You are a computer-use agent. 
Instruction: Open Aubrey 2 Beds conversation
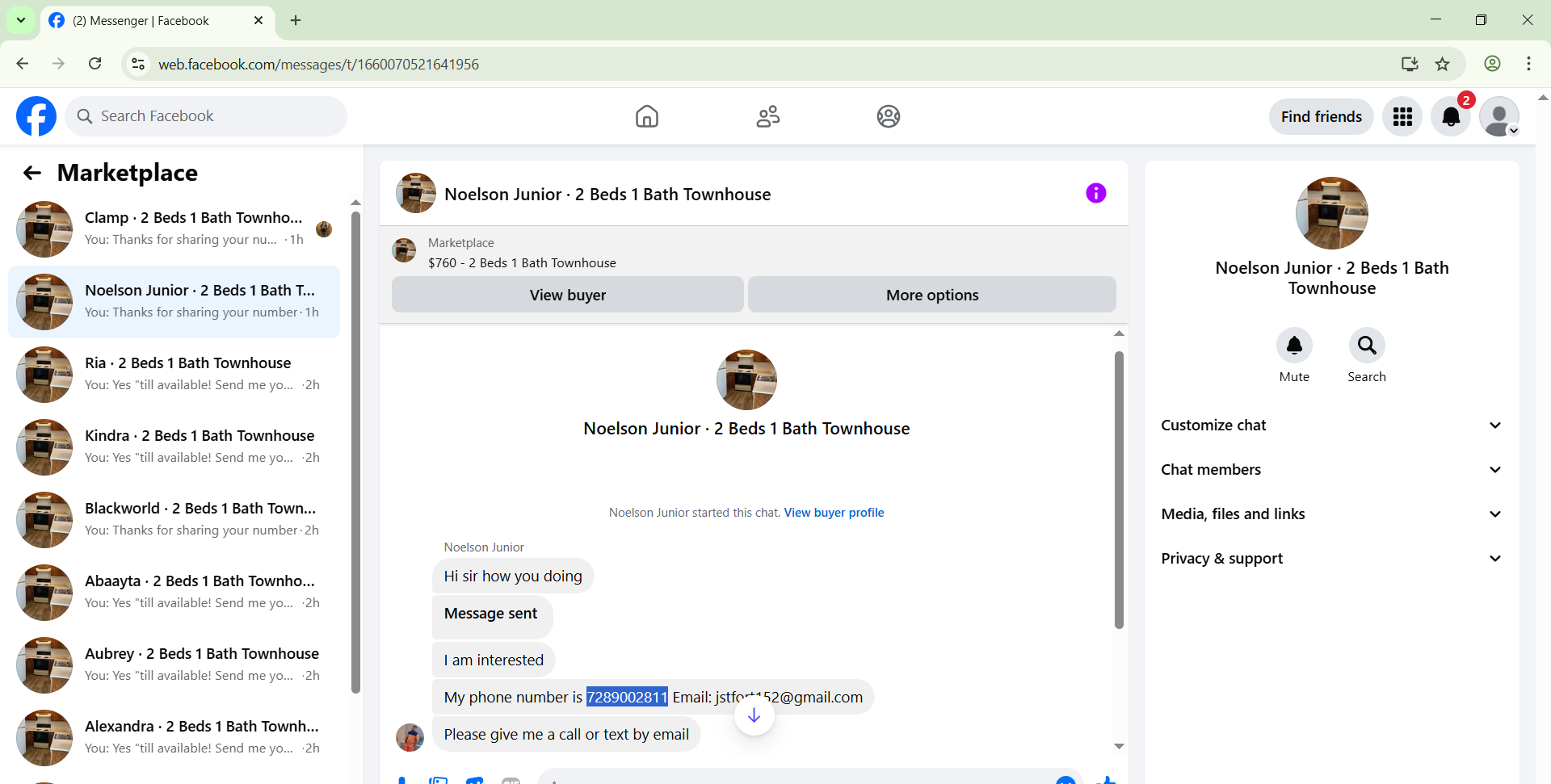point(174,665)
